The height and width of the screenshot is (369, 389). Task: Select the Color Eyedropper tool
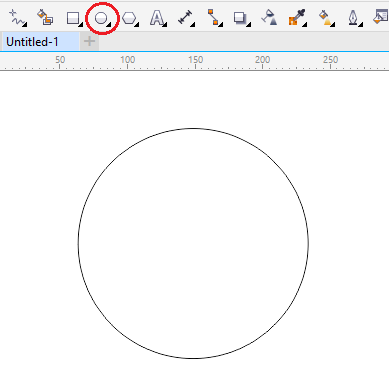(297, 18)
